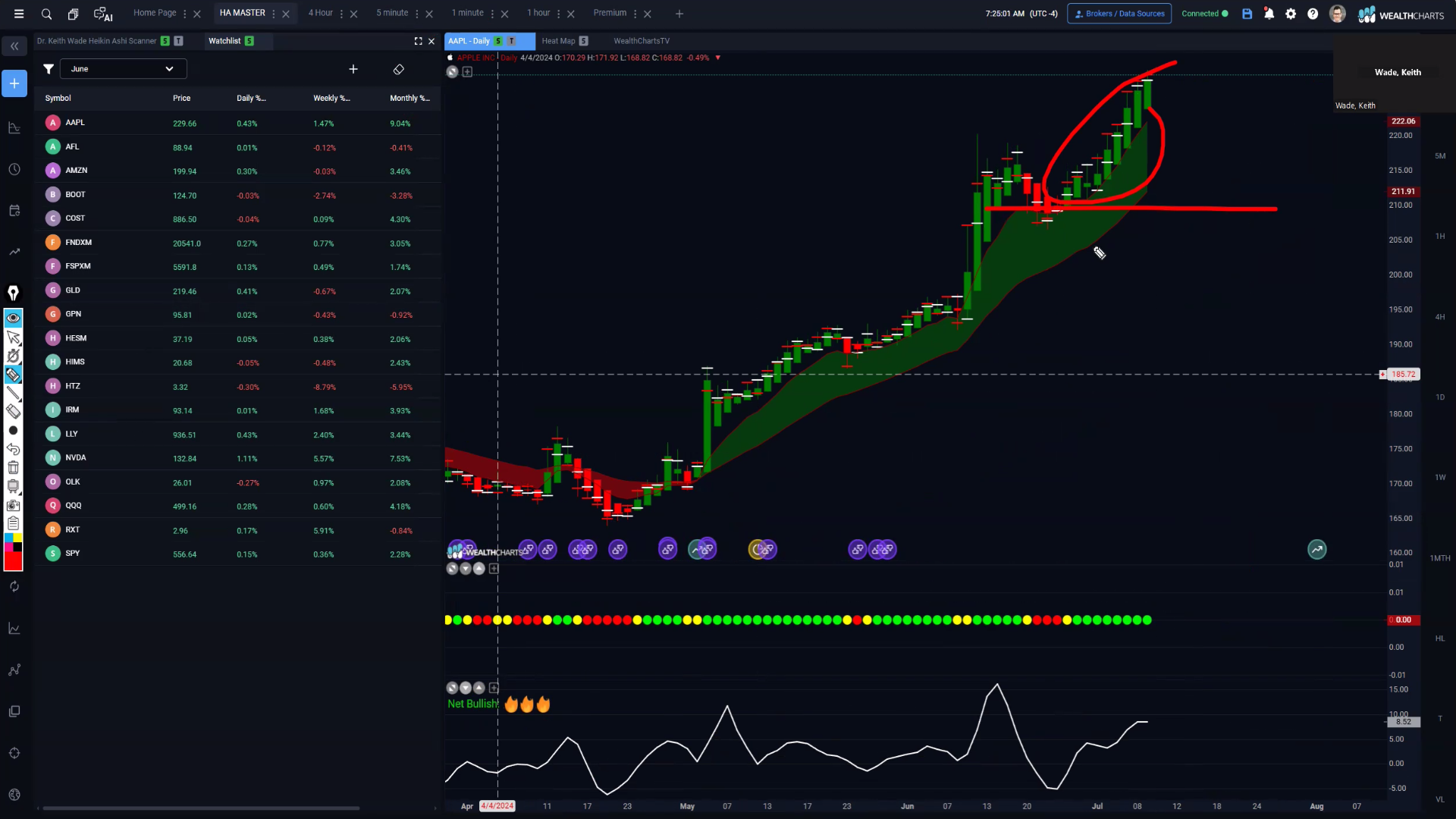The height and width of the screenshot is (819, 1456).
Task: Select the NVDA watchlist row
Action: (237, 458)
